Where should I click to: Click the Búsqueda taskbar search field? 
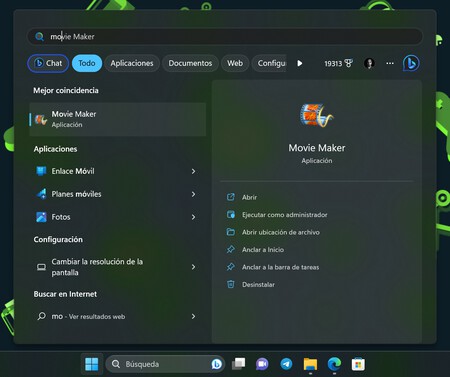coord(166,364)
